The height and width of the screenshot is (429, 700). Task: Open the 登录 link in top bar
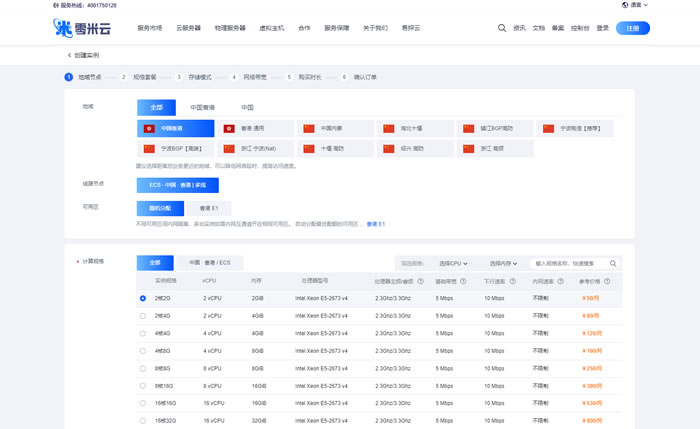[602, 28]
